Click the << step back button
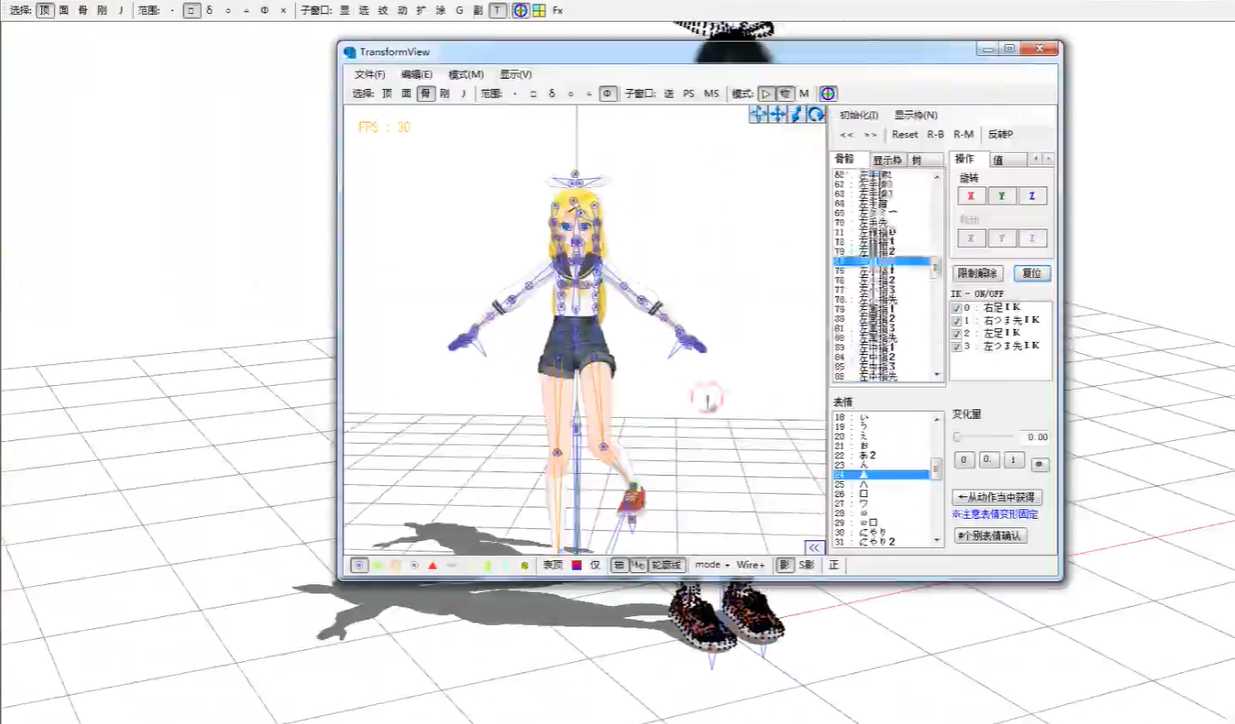 847,135
